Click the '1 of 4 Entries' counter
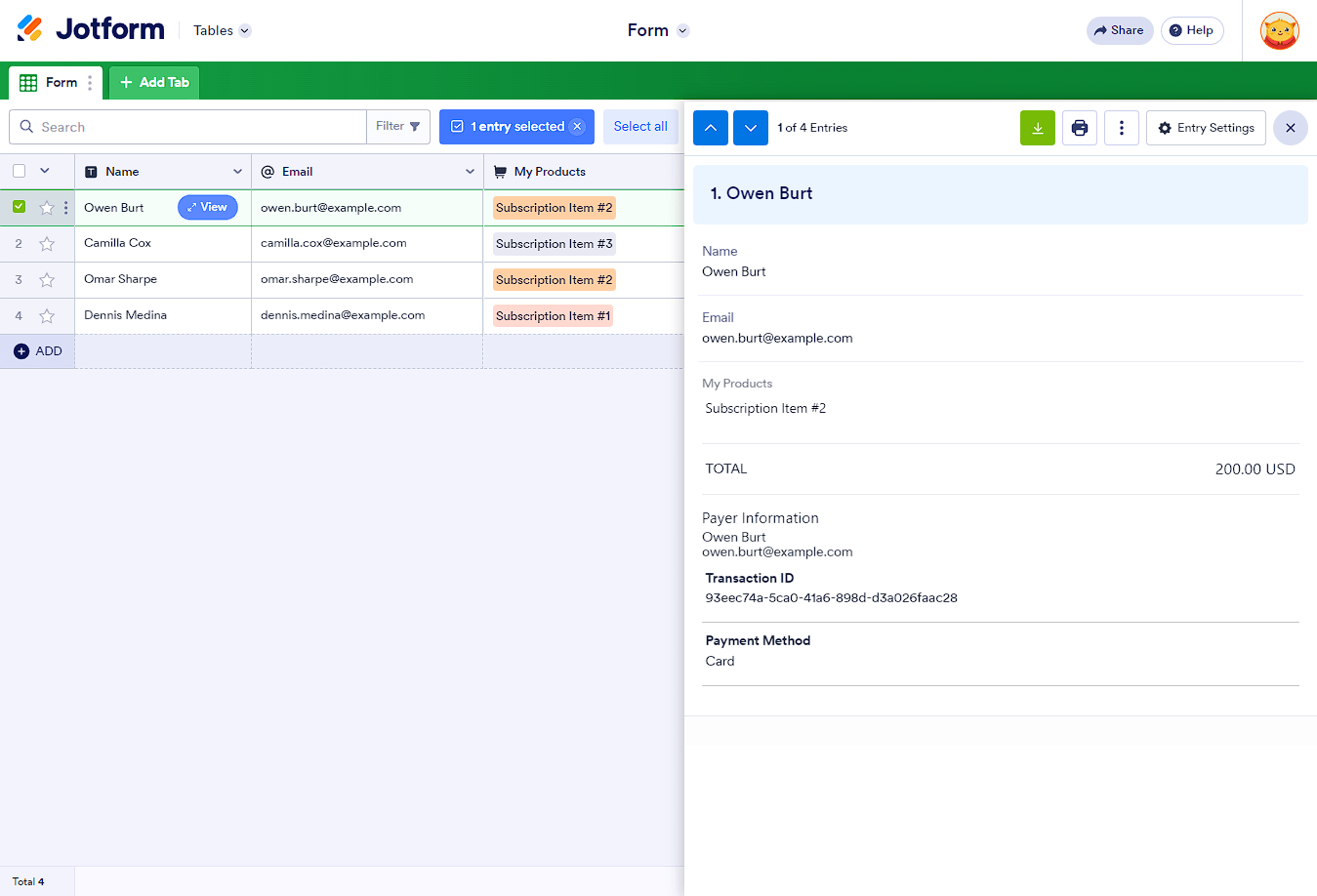Viewport: 1317px width, 896px height. click(812, 128)
